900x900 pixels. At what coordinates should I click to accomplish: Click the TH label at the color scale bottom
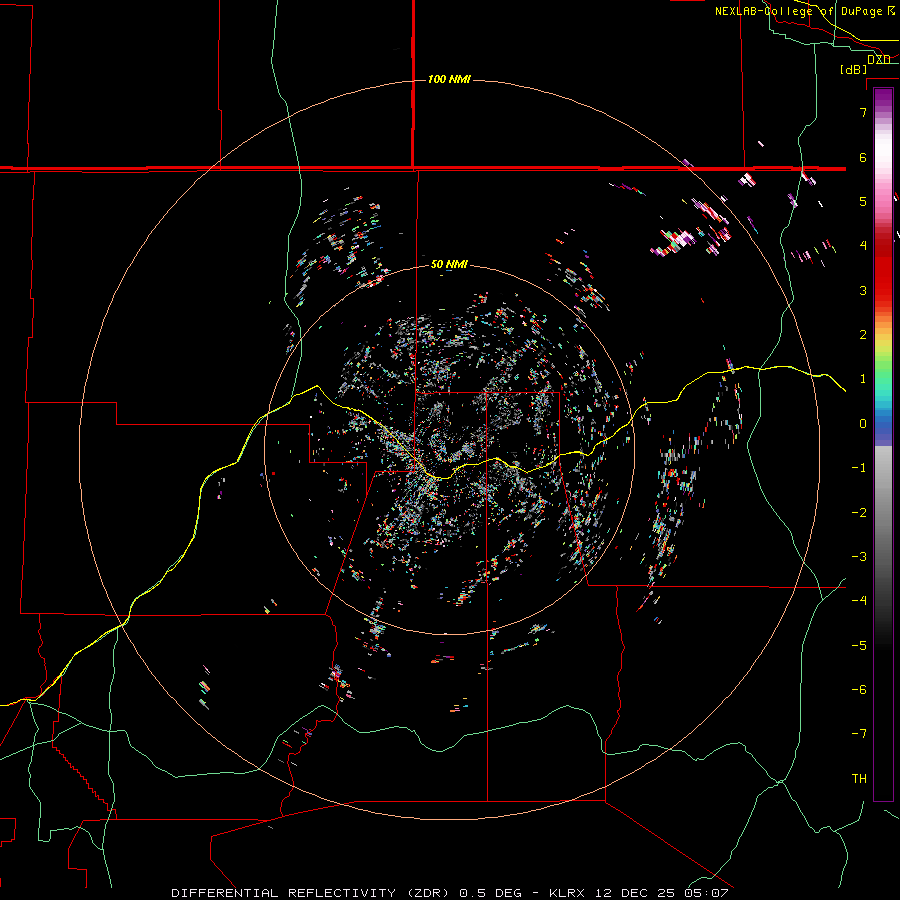click(859, 779)
